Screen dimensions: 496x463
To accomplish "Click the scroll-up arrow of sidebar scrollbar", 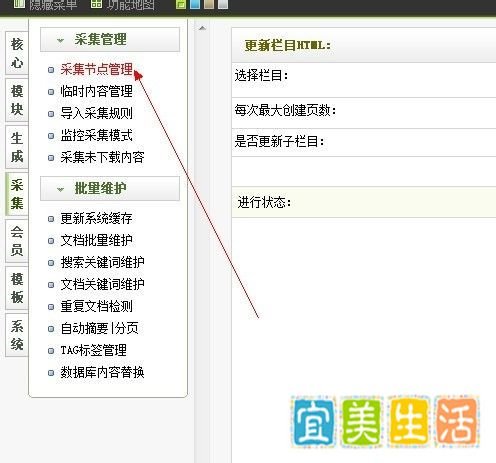I will pyautogui.click(x=202, y=28).
